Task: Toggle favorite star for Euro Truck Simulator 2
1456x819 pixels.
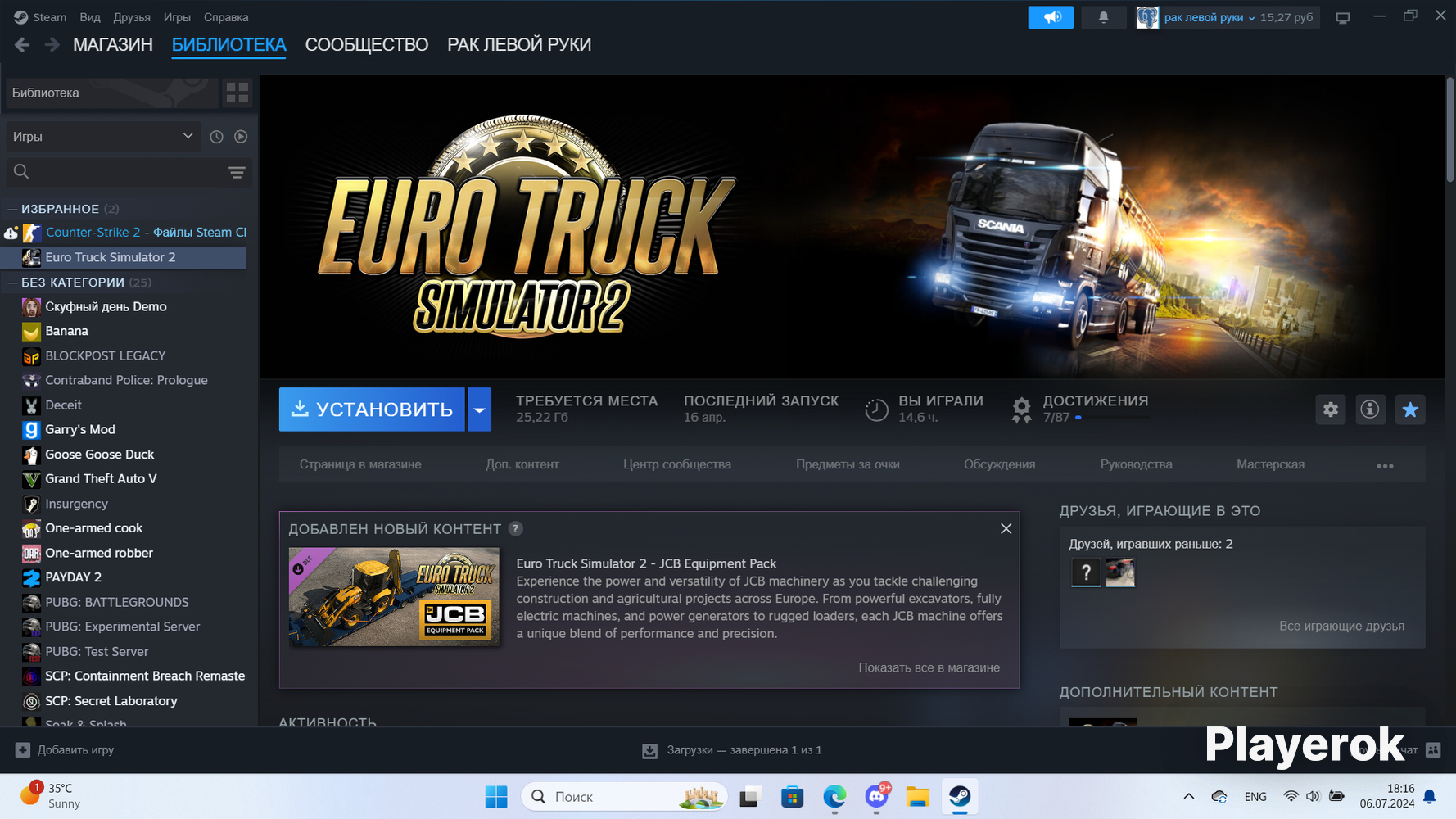Action: tap(1409, 409)
